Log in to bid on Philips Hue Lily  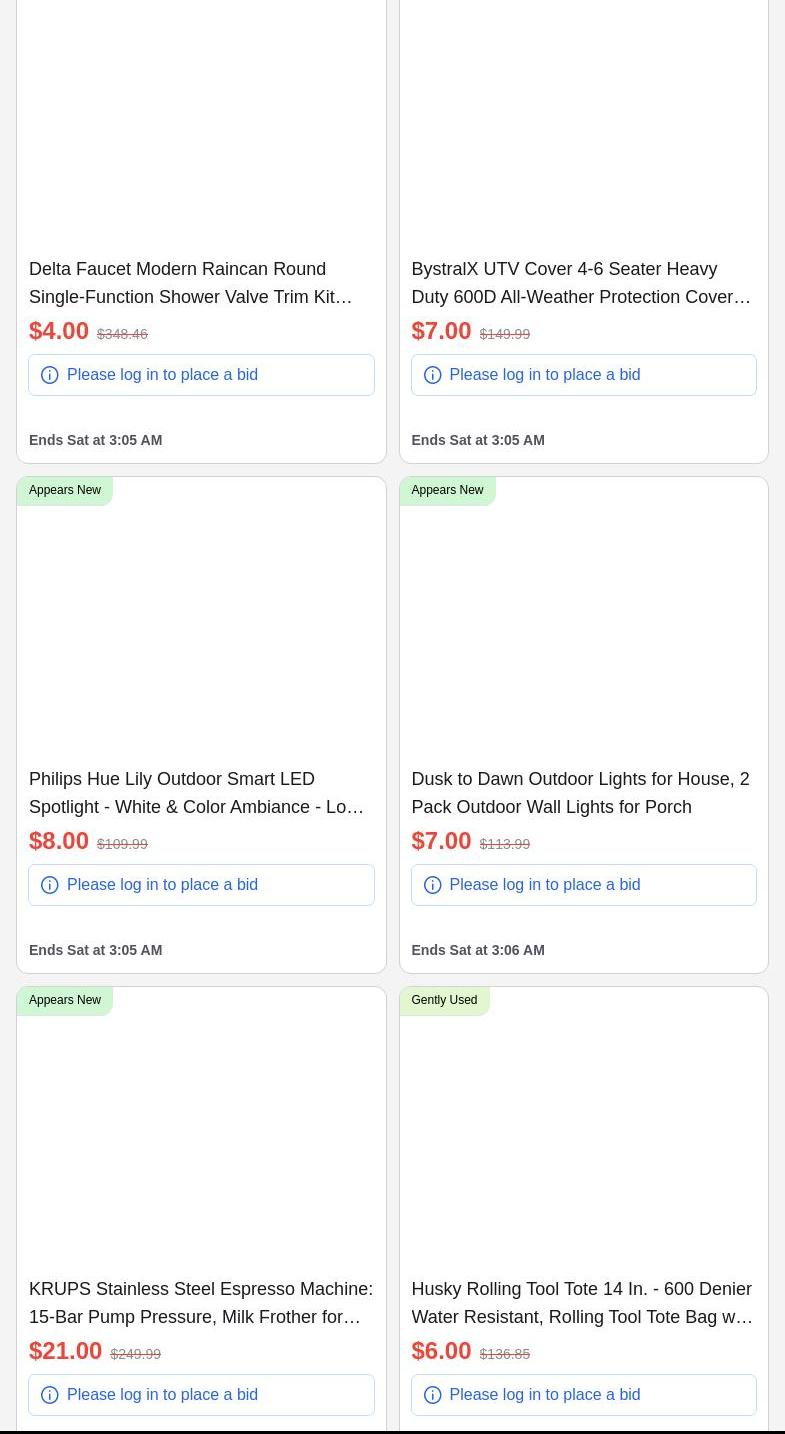tap(162, 885)
